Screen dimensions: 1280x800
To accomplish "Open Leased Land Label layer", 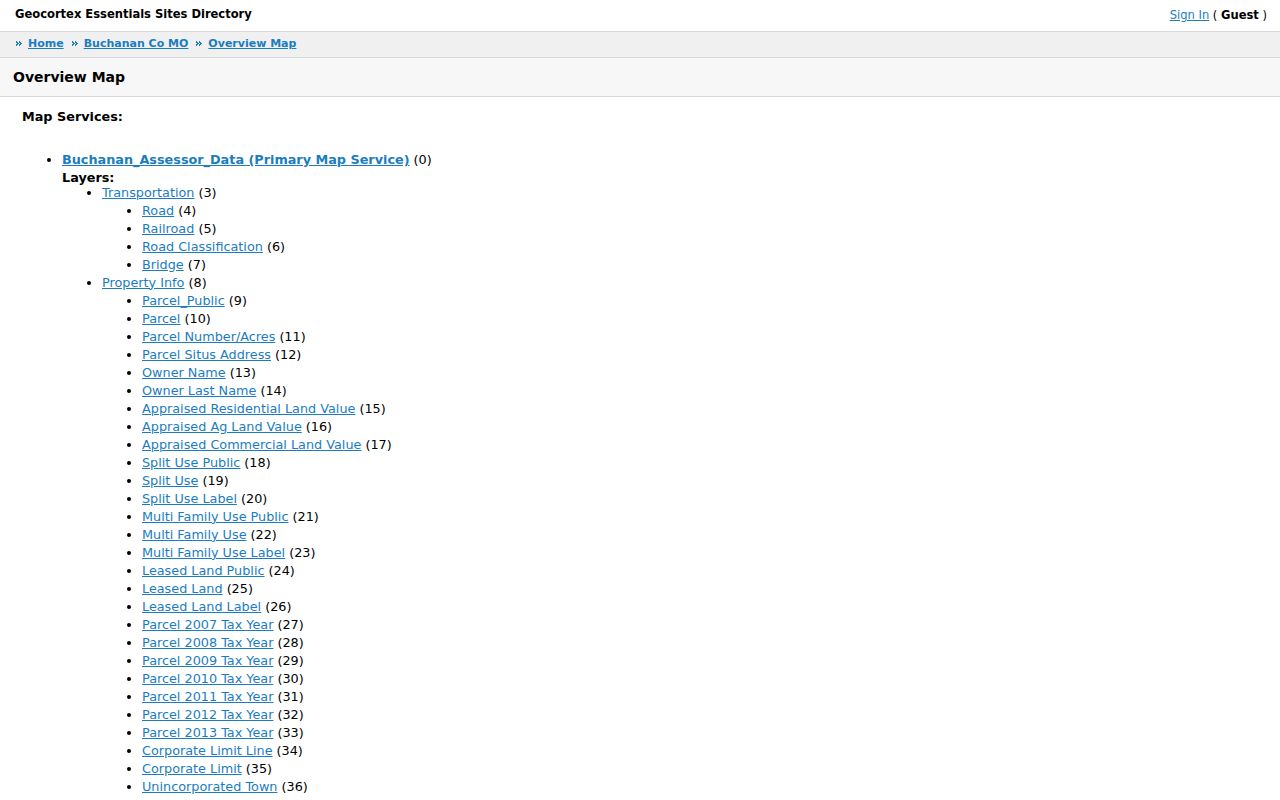I will (202, 607).
